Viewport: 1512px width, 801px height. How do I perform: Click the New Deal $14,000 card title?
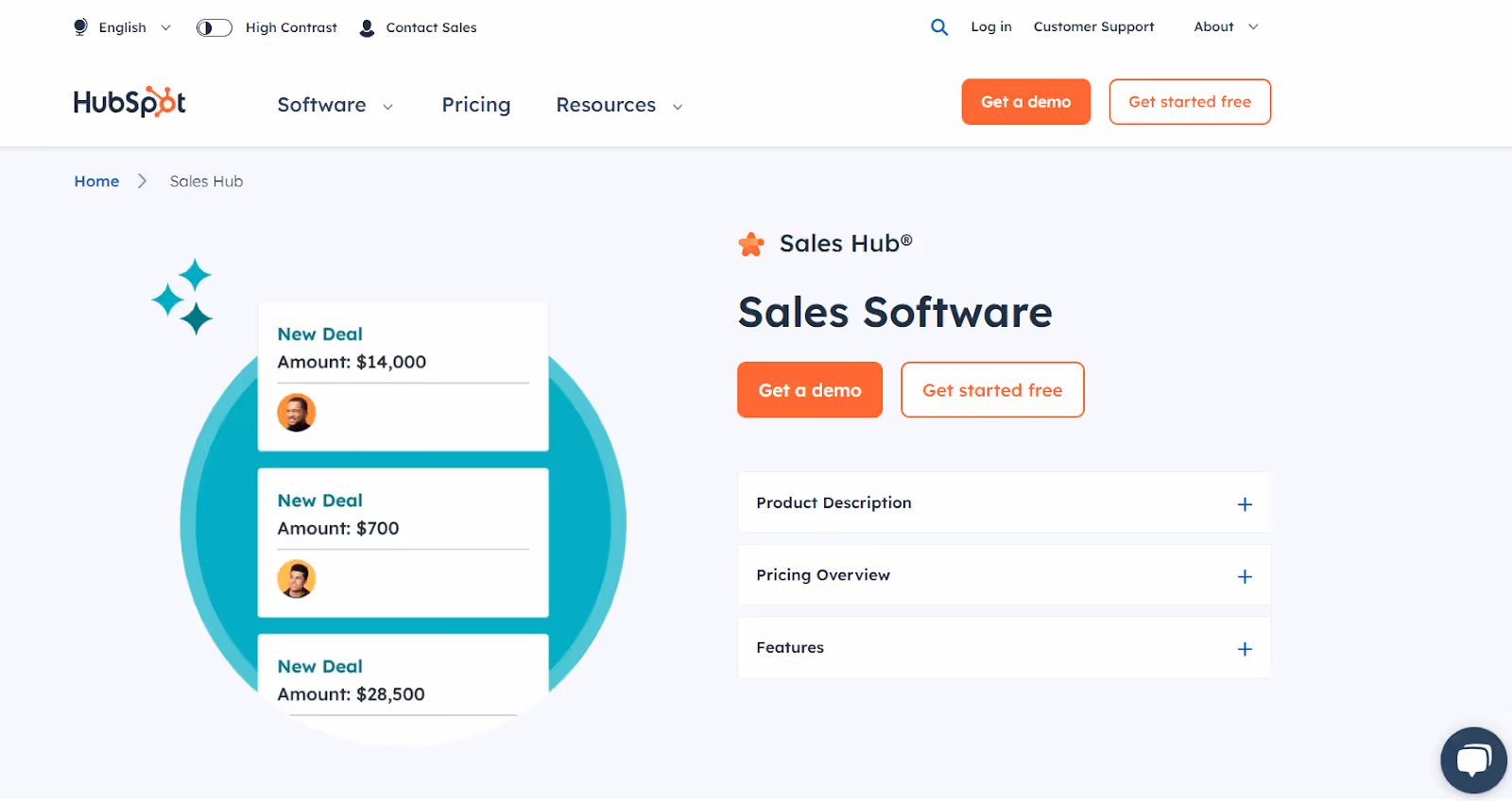click(x=319, y=334)
